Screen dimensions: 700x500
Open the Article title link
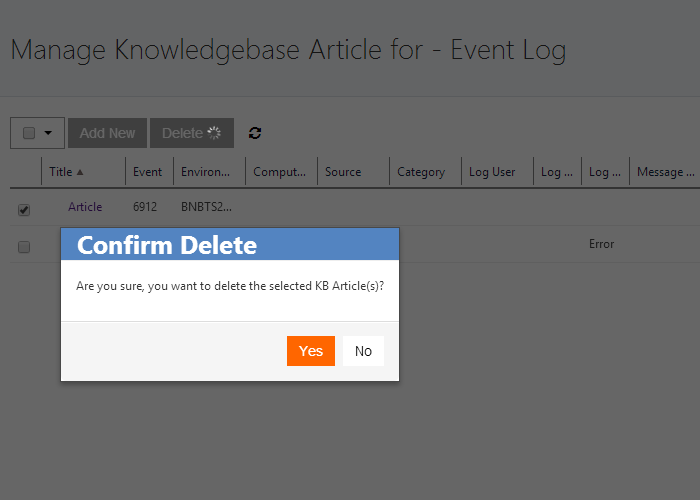(85, 207)
